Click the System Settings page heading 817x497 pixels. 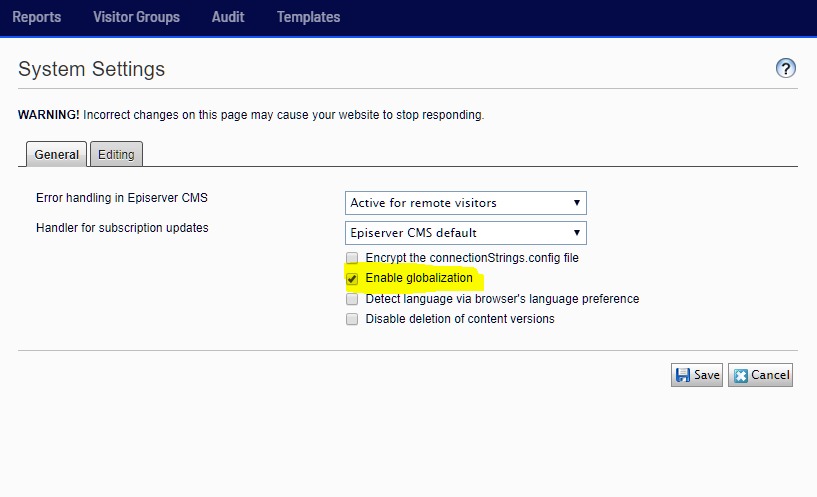tap(92, 69)
